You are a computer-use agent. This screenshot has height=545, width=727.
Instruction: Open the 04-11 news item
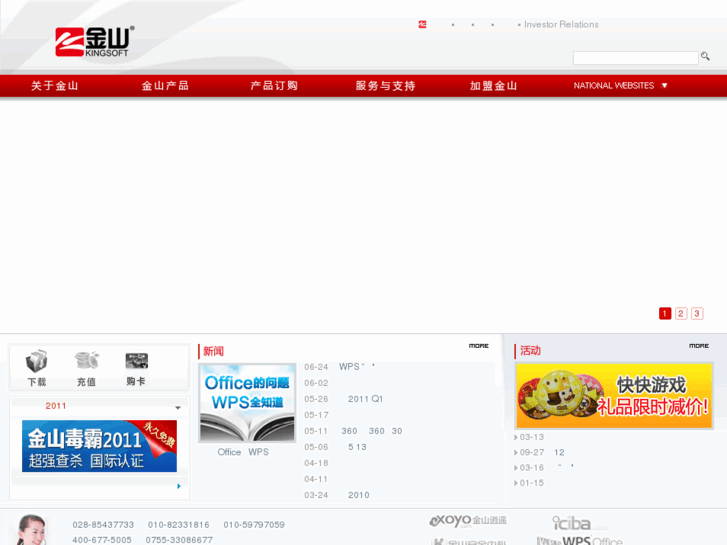[316, 479]
